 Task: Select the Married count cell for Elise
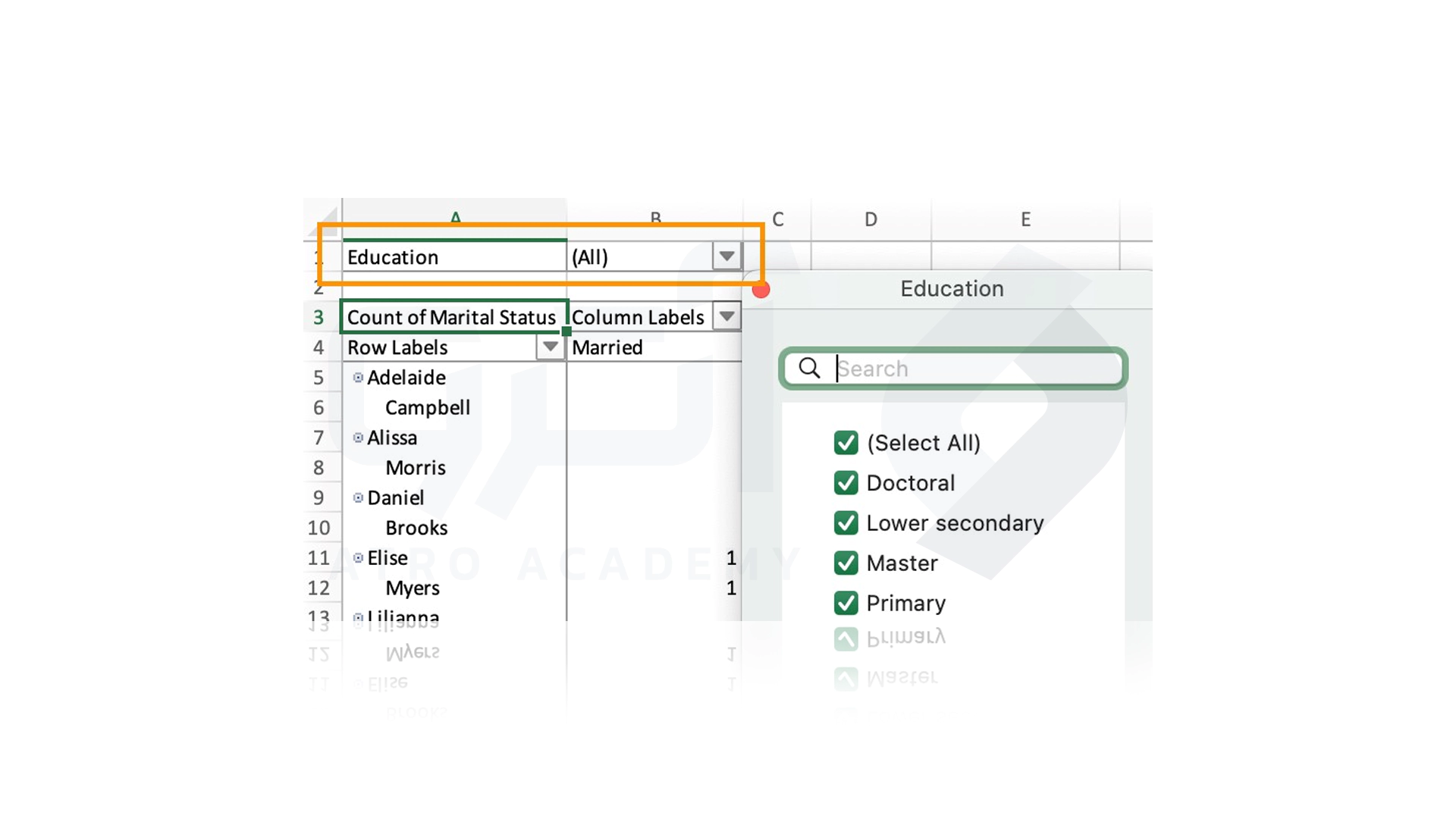[x=654, y=558]
